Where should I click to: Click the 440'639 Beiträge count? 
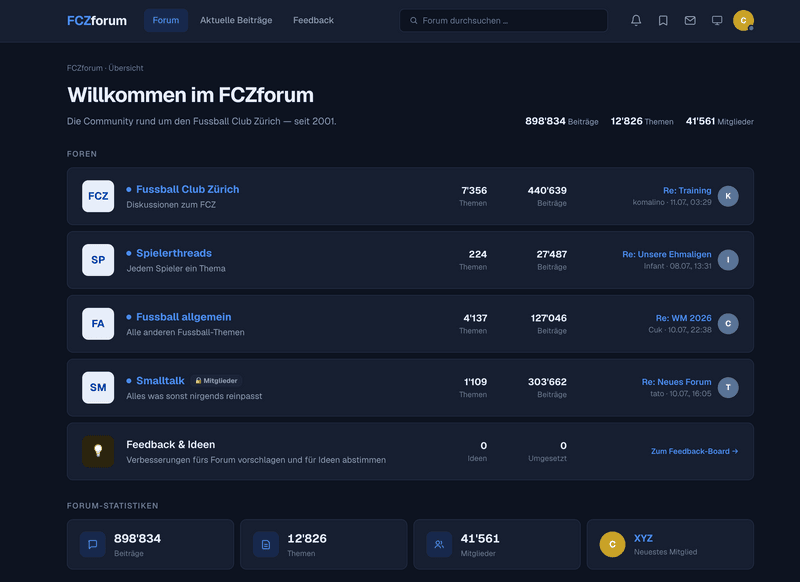(x=547, y=190)
